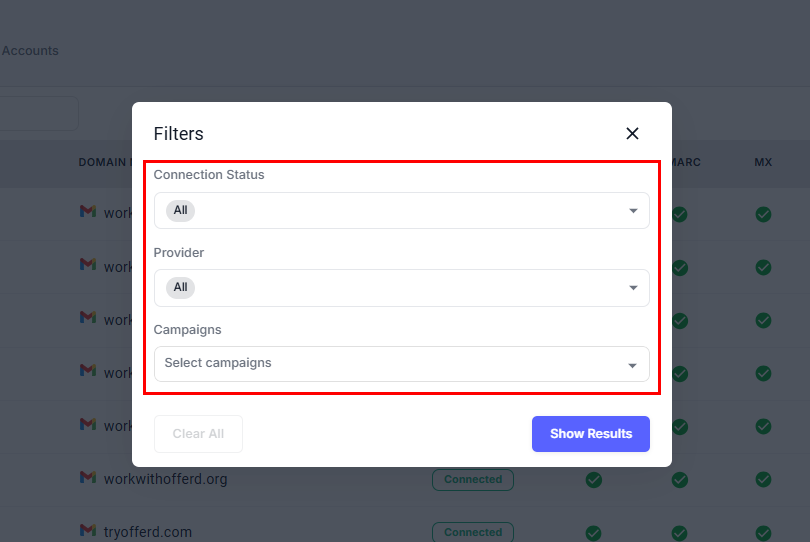Select the tryofferd.com domain row
The image size is (810, 542).
[x=148, y=532]
